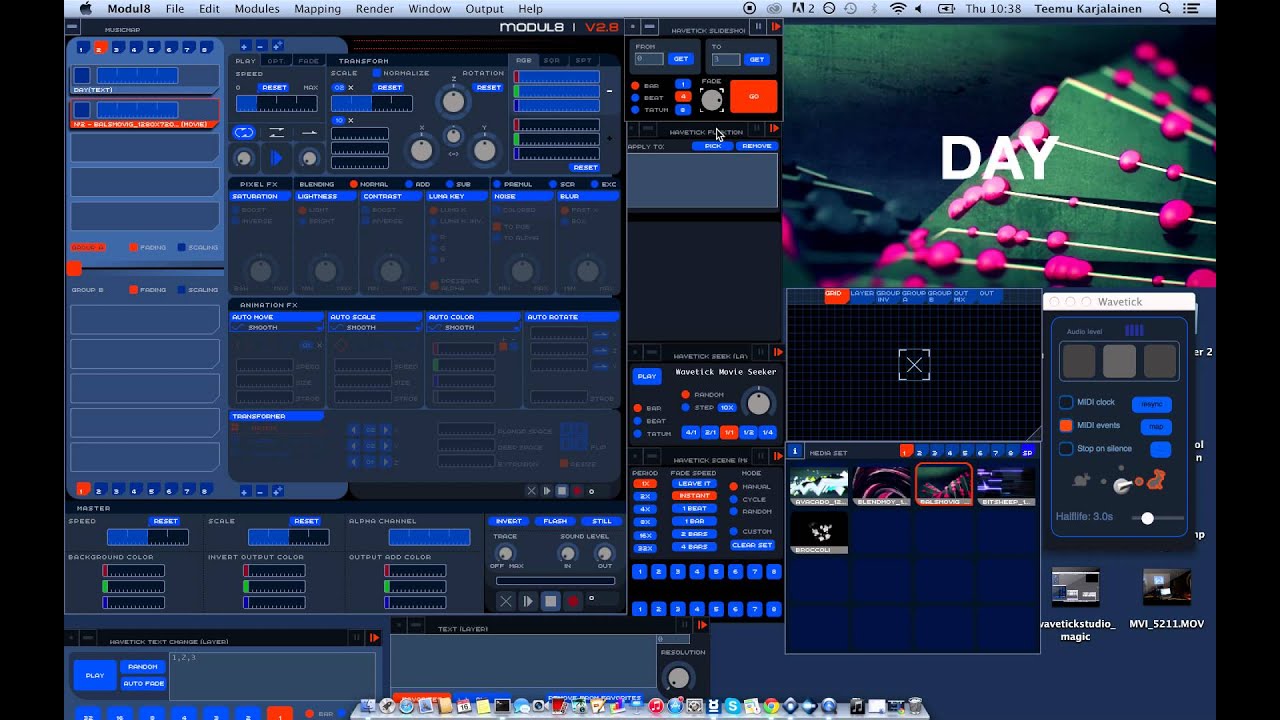Start the Wavetick Function module play icon
Viewport: 1280px width, 720px height.
click(775, 129)
